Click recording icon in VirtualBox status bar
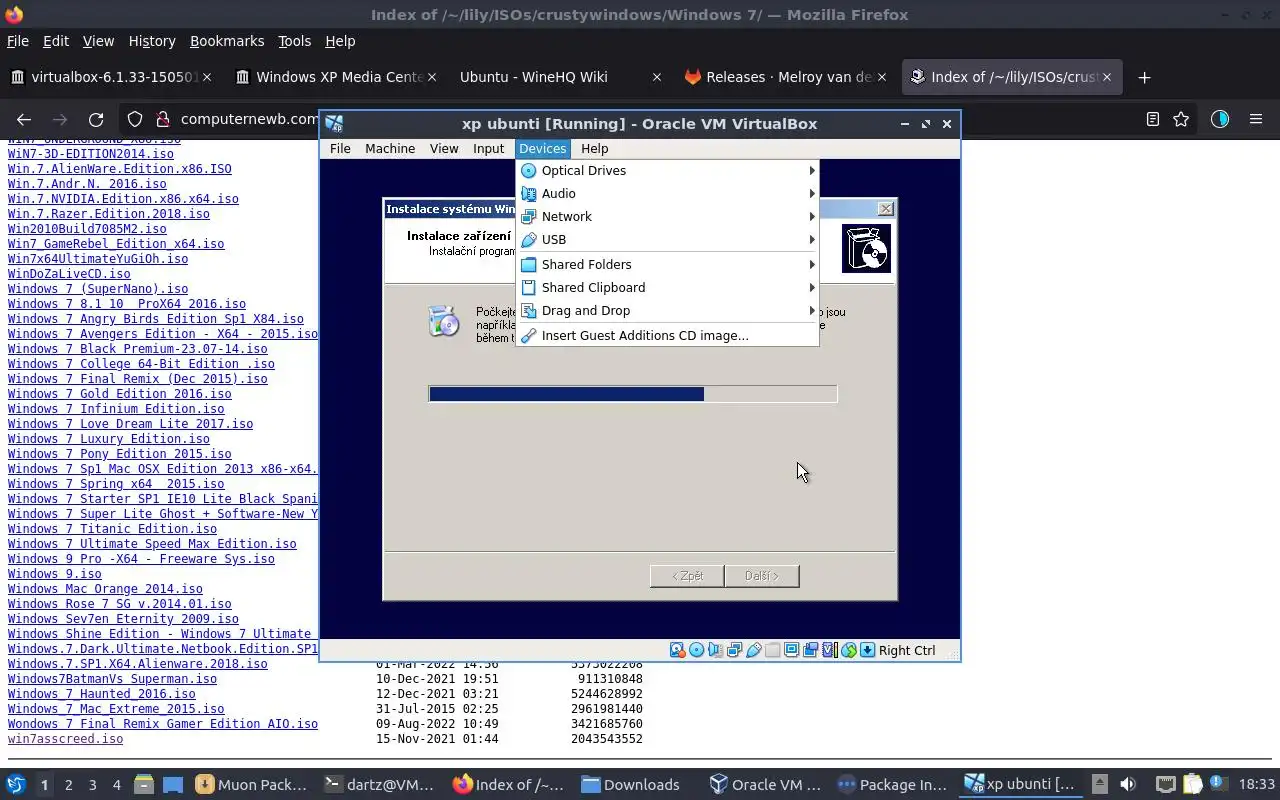This screenshot has height=800, width=1280. click(x=810, y=650)
